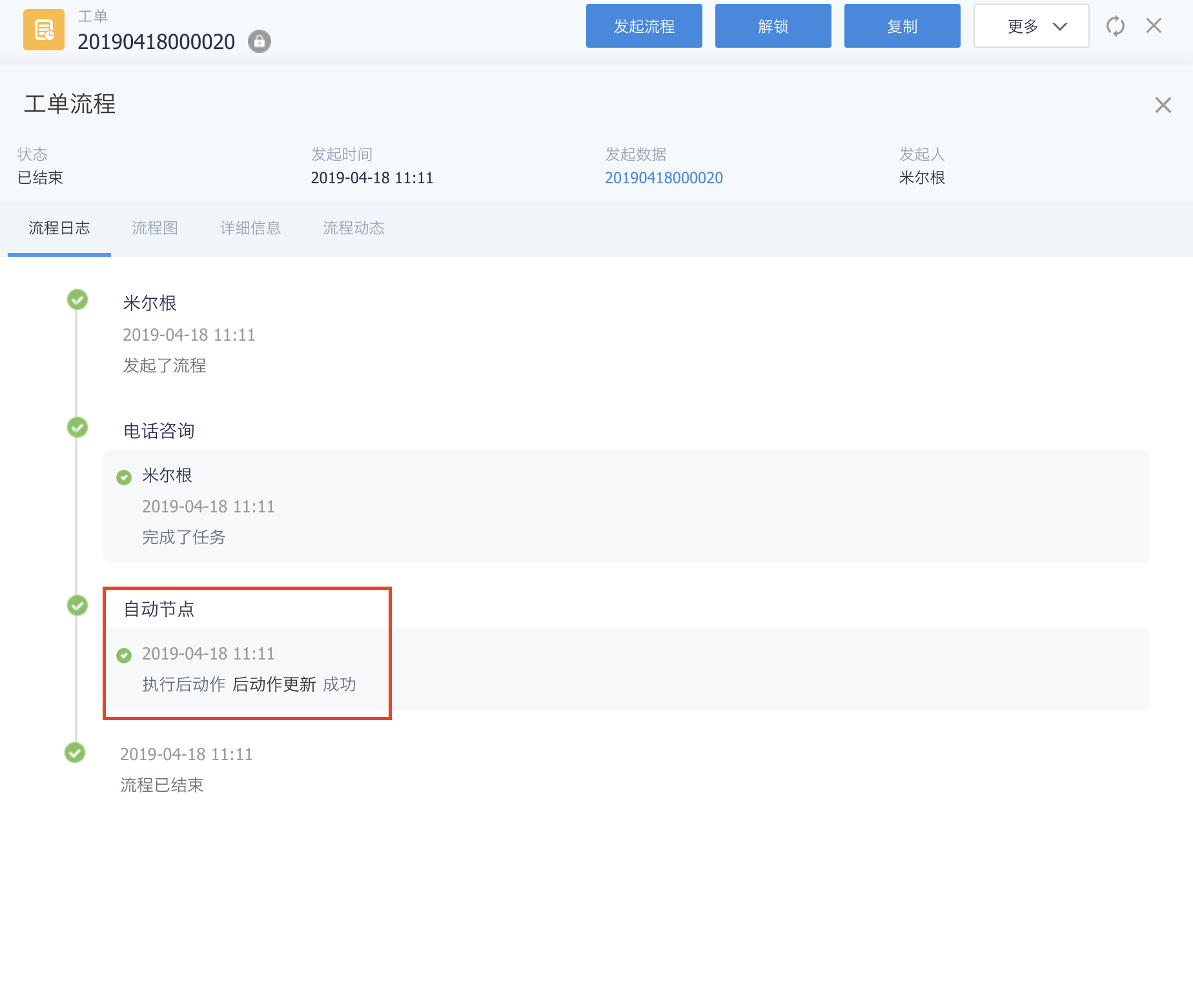The height and width of the screenshot is (1008, 1193).
Task: Click 米尔根 name in first log entry
Action: (150, 303)
